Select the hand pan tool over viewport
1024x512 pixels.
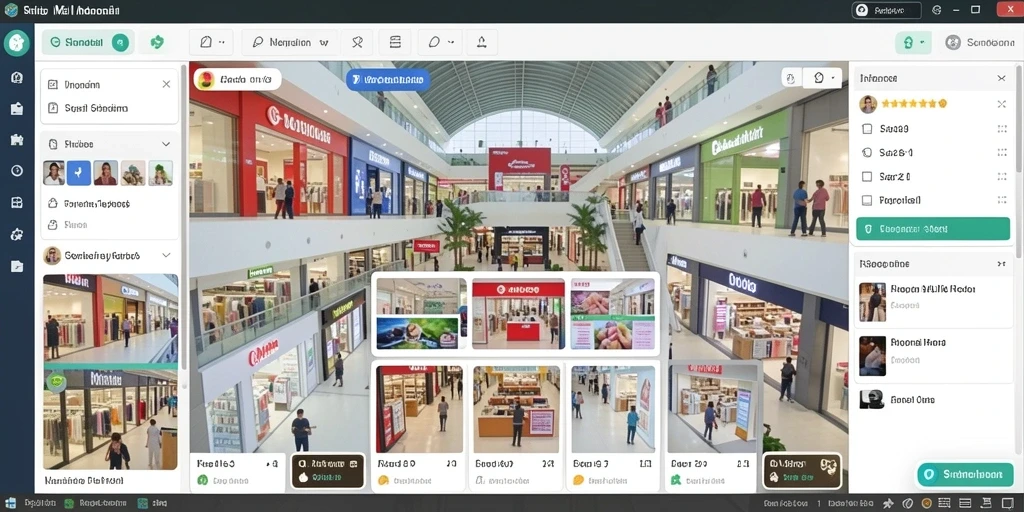[790, 78]
